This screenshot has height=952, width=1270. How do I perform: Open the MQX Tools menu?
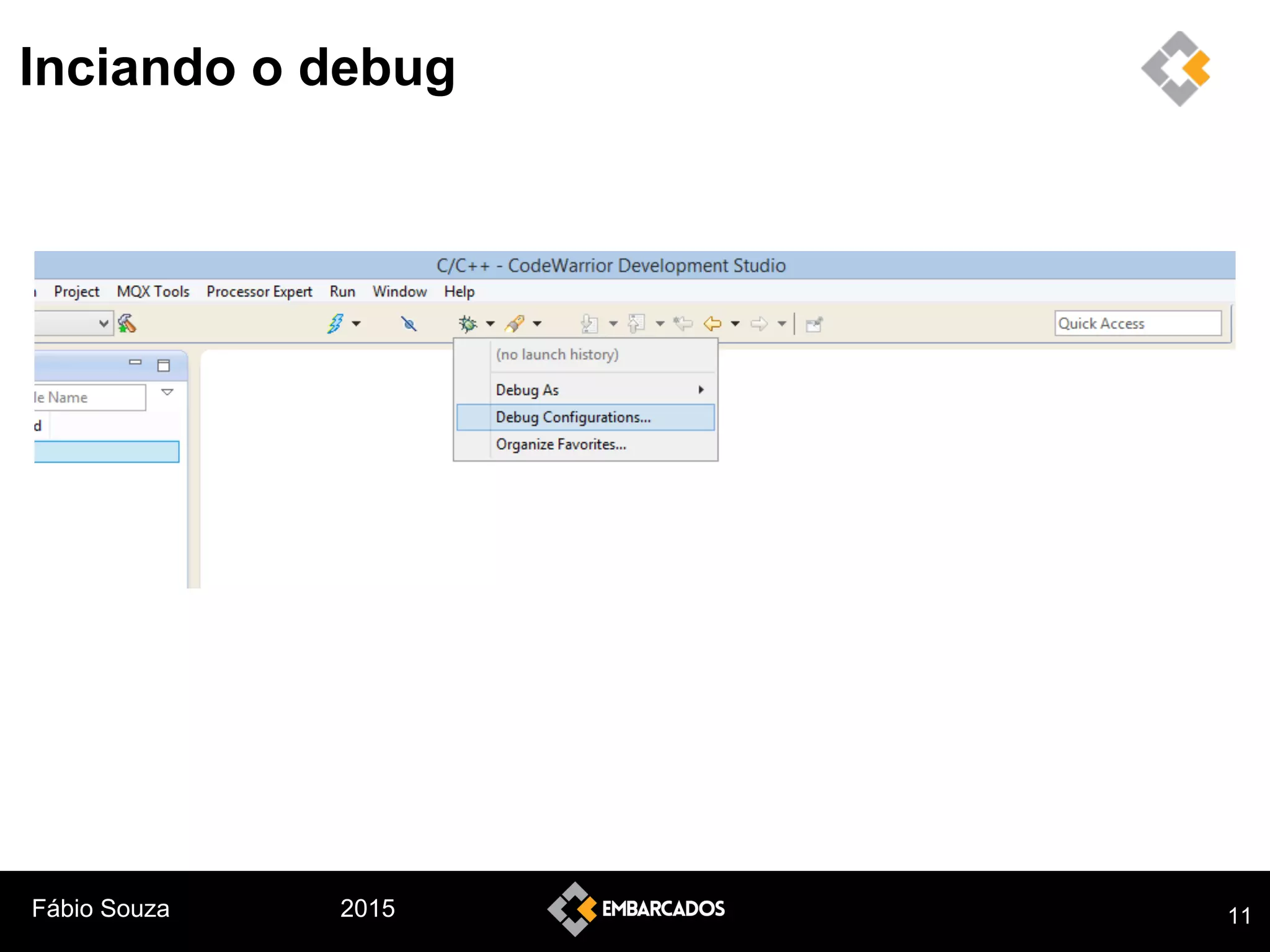153,291
